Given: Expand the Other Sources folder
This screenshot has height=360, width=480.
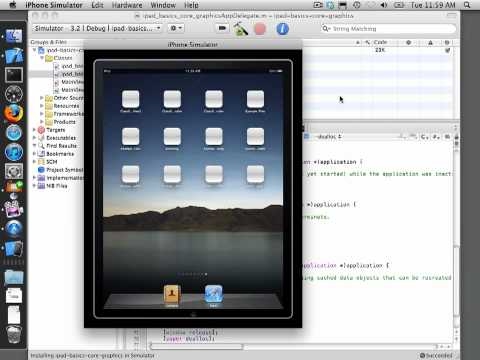Looking at the screenshot, I should (x=42, y=98).
